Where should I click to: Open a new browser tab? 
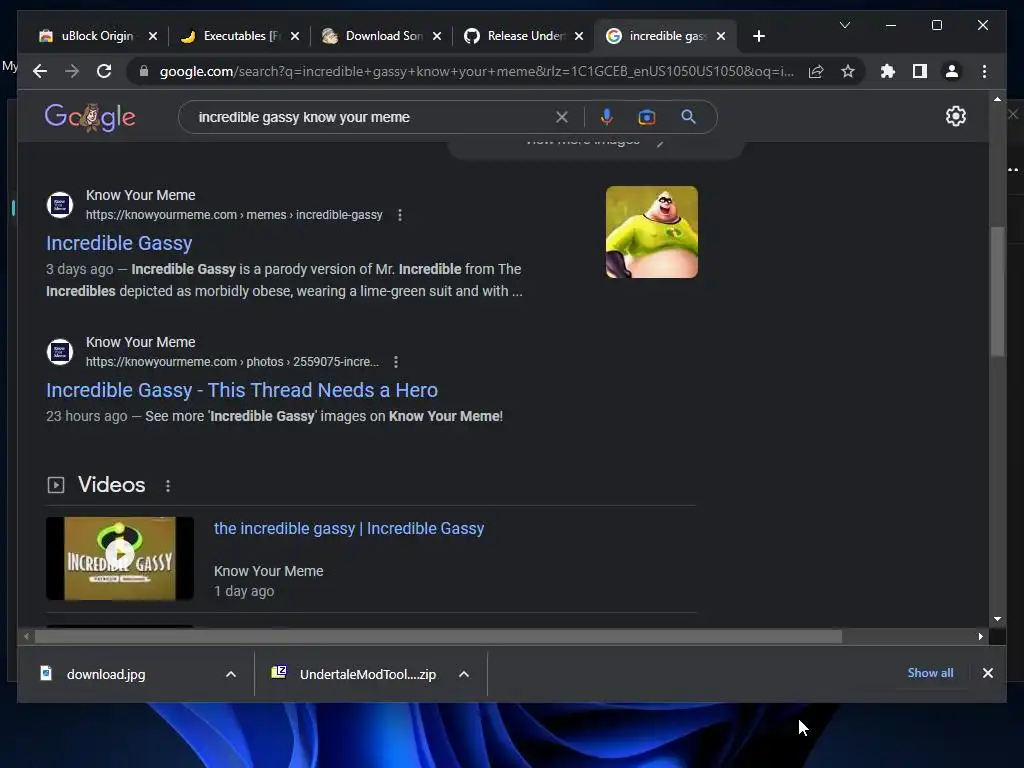tap(758, 36)
